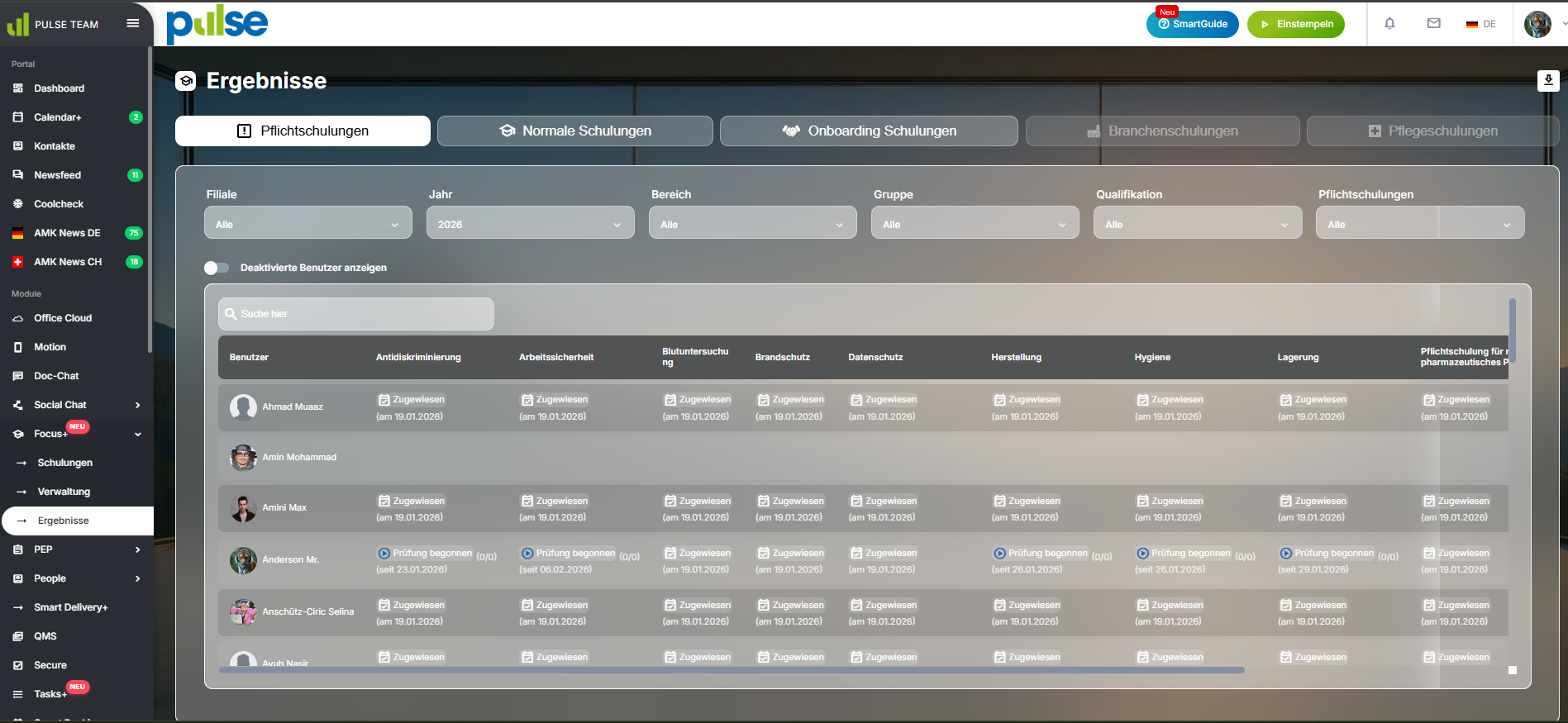Switch to Normale Schulungen tab

pos(575,131)
